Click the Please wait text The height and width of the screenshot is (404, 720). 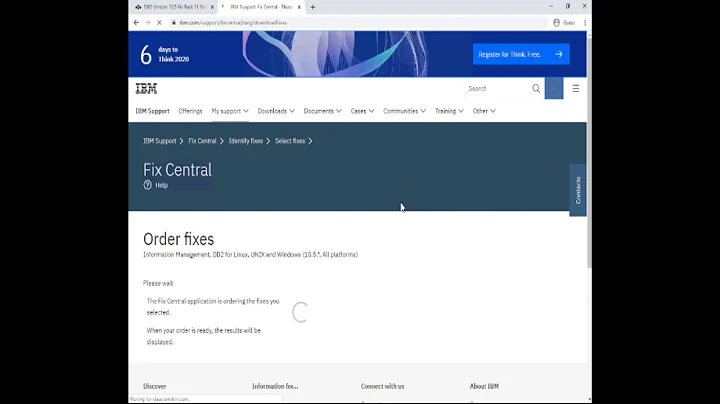pos(158,283)
